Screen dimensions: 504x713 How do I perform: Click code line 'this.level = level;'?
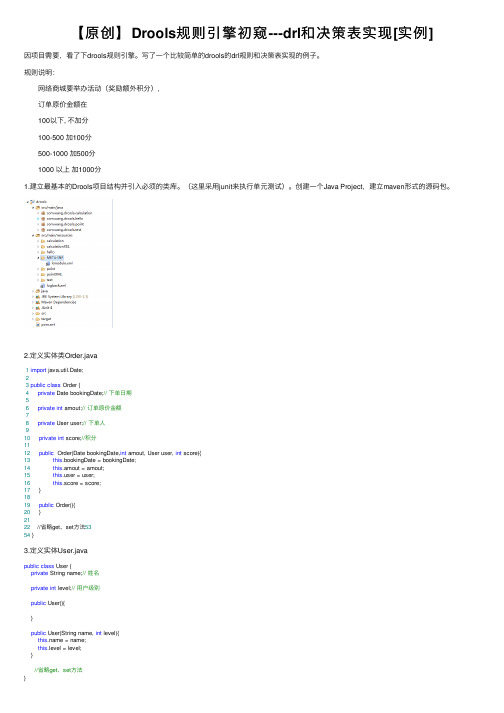[x=60, y=648]
